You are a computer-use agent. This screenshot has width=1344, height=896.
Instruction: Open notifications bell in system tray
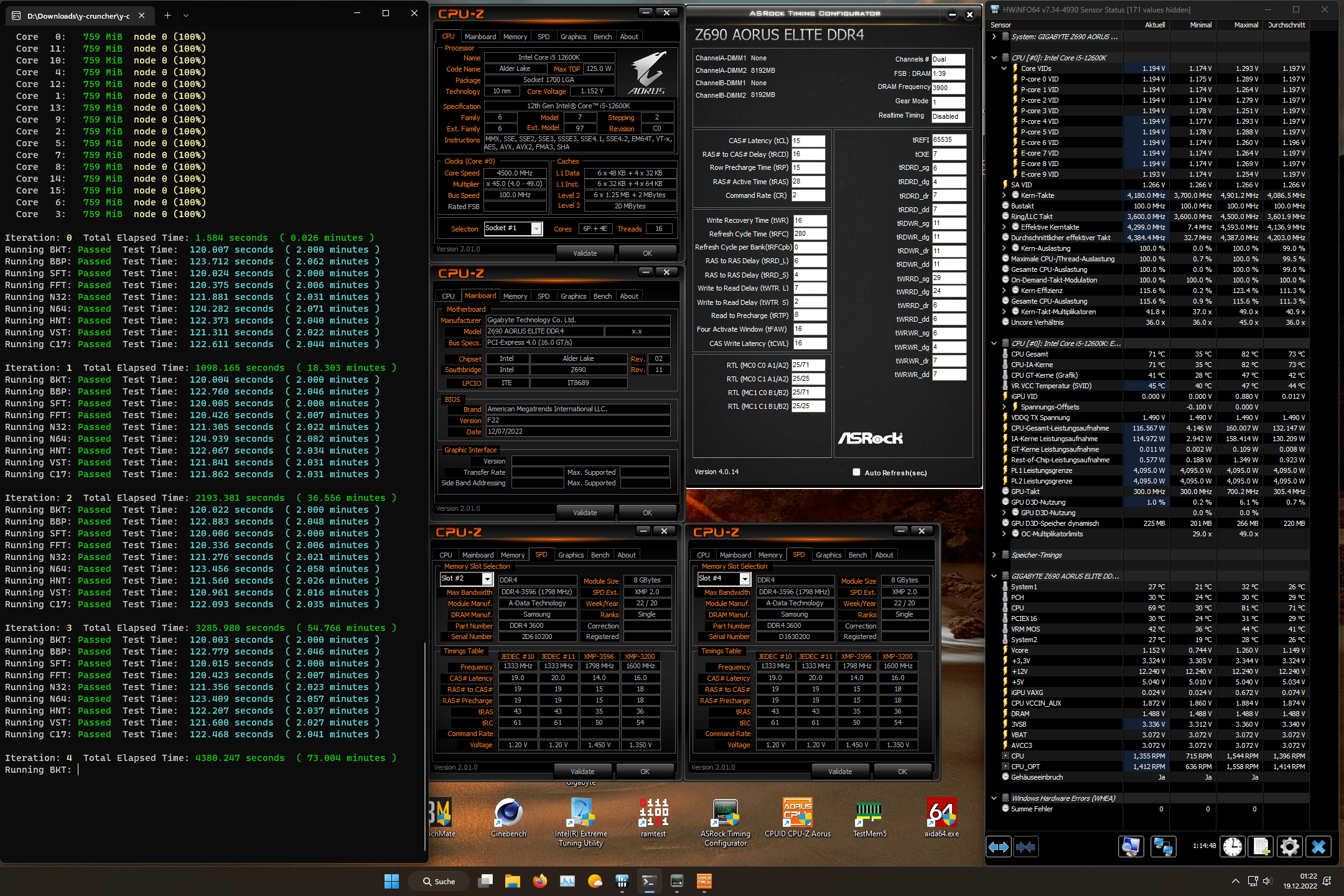coord(1327,881)
